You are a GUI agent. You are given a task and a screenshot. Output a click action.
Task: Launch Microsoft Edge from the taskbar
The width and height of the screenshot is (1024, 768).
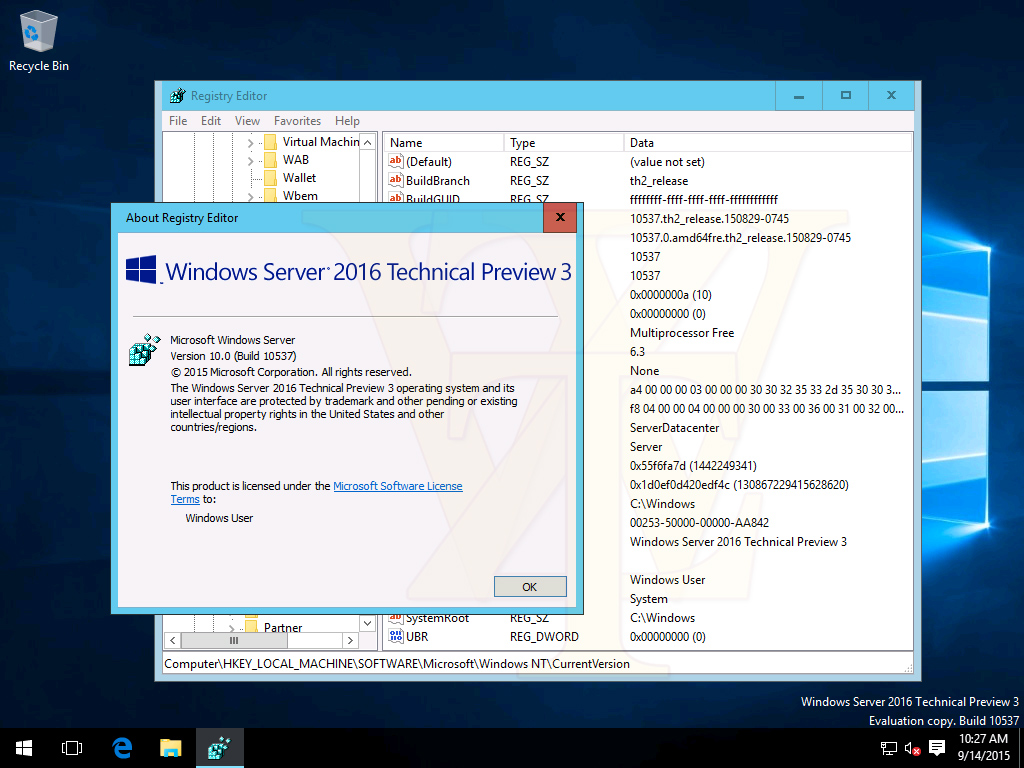122,748
